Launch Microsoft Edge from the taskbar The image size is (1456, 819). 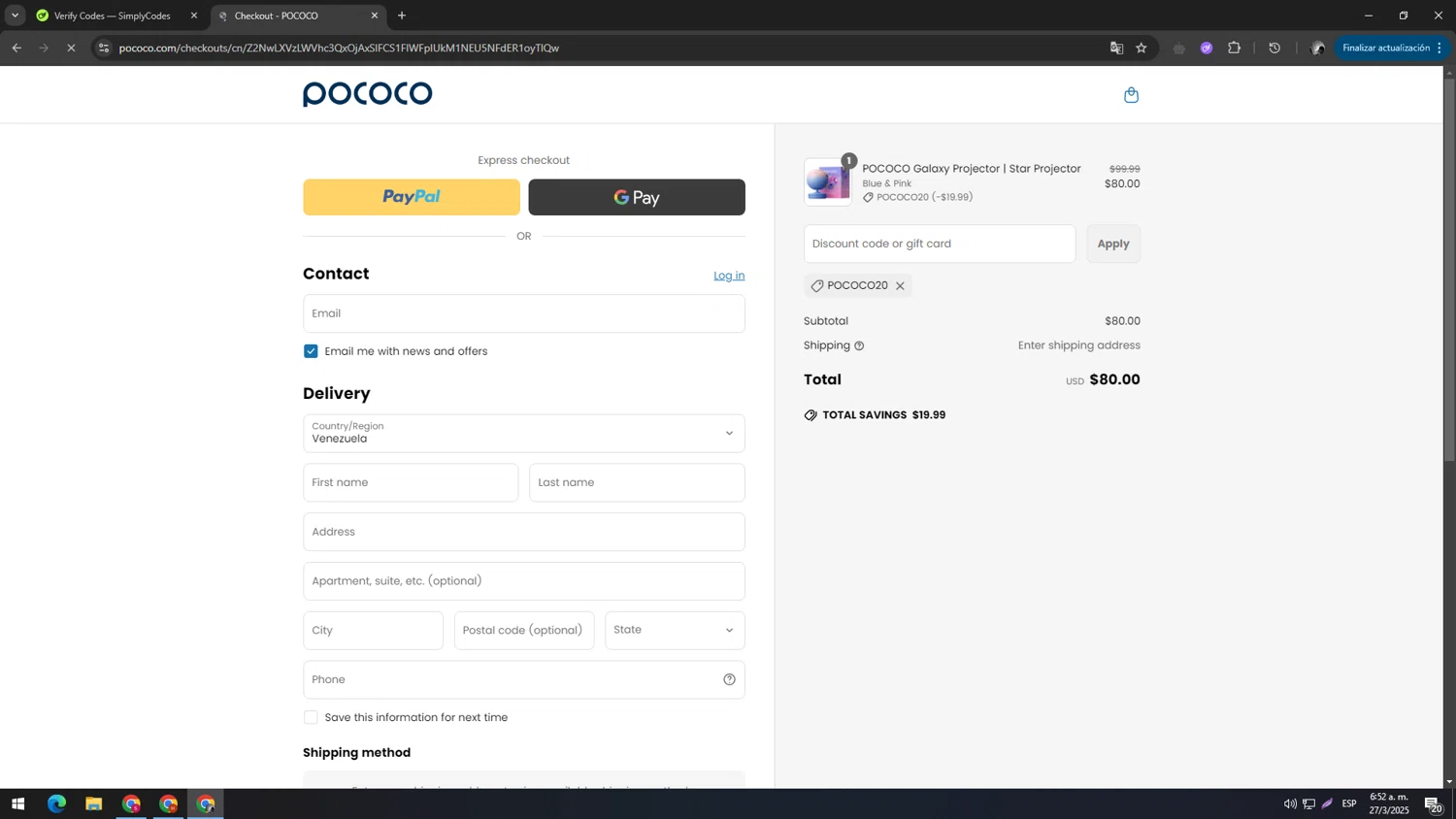56,803
